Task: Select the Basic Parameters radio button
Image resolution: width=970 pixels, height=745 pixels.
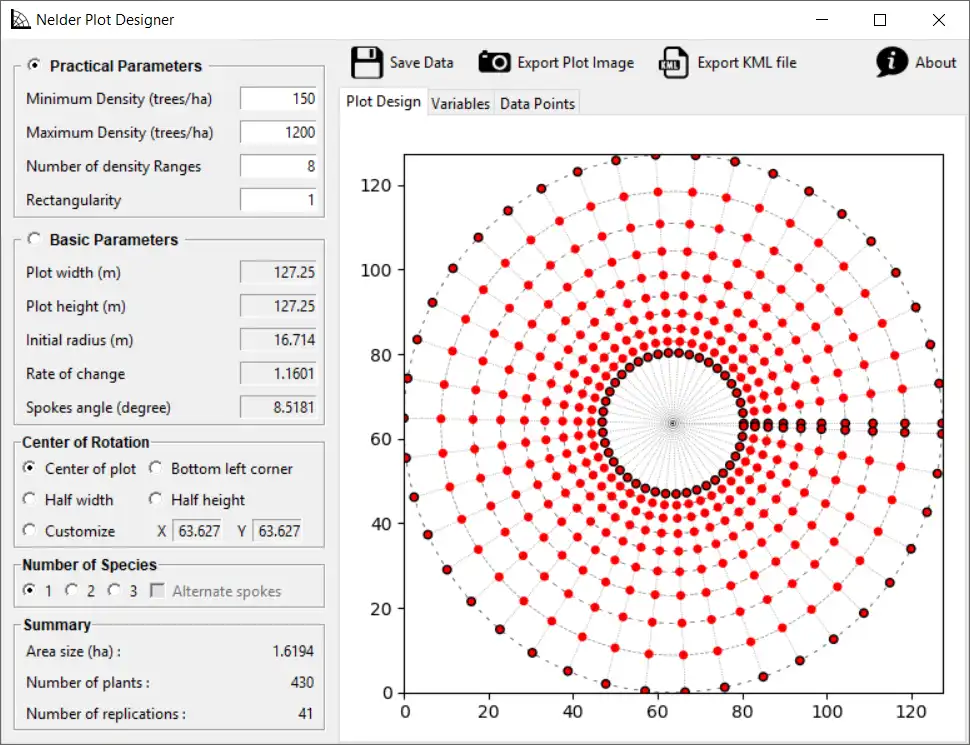Action: click(34, 239)
